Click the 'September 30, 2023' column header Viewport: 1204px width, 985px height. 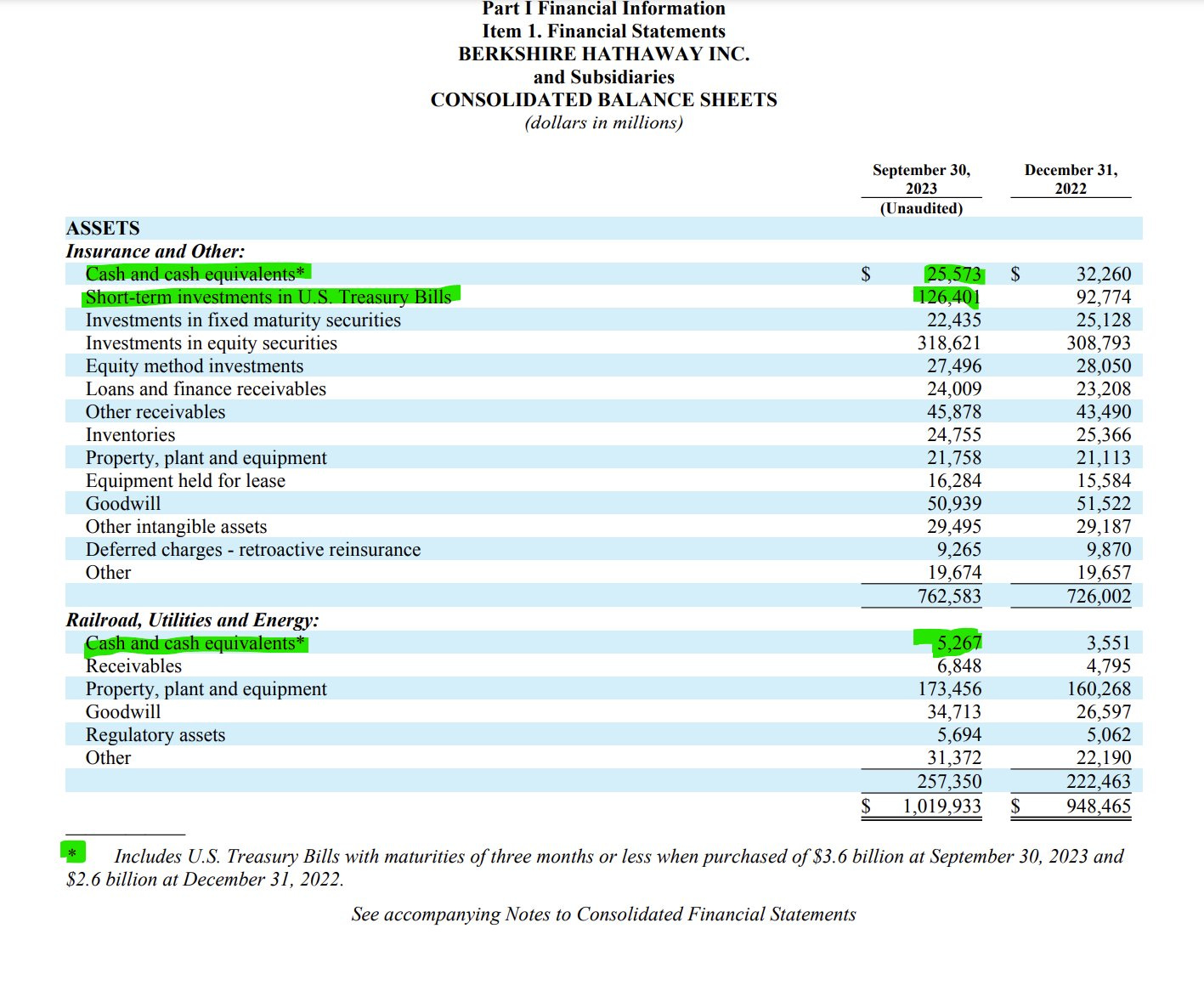pyautogui.click(x=921, y=179)
